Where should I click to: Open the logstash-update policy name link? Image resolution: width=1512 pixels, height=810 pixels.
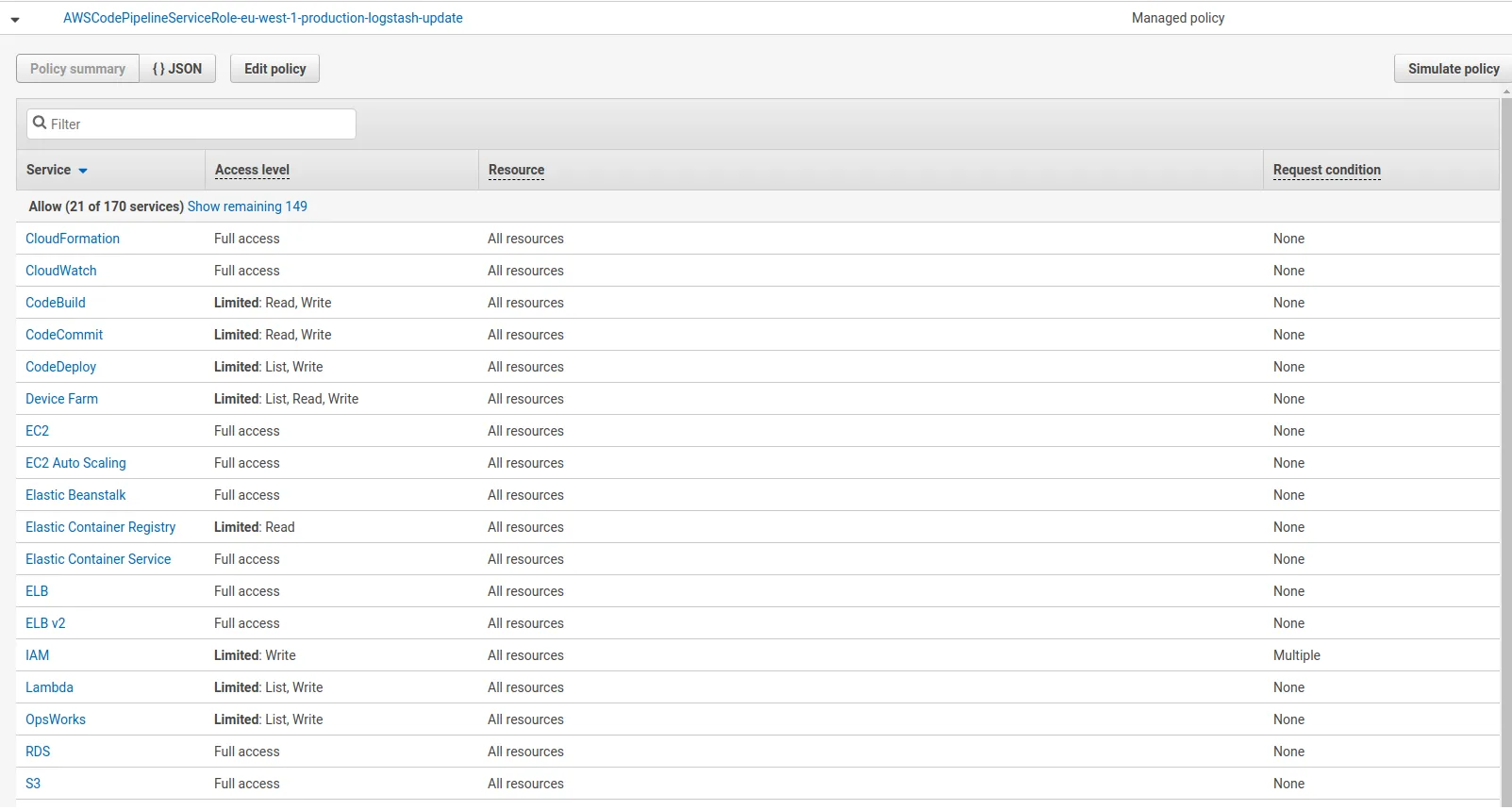263,18
